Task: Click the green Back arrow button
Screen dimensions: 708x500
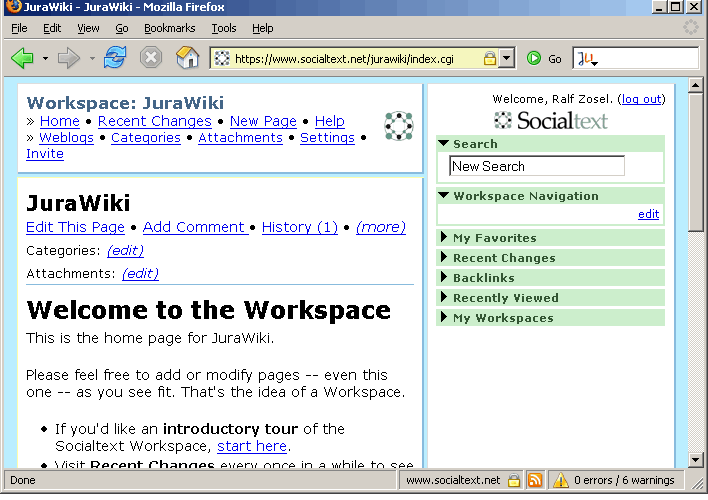Action: [22, 58]
